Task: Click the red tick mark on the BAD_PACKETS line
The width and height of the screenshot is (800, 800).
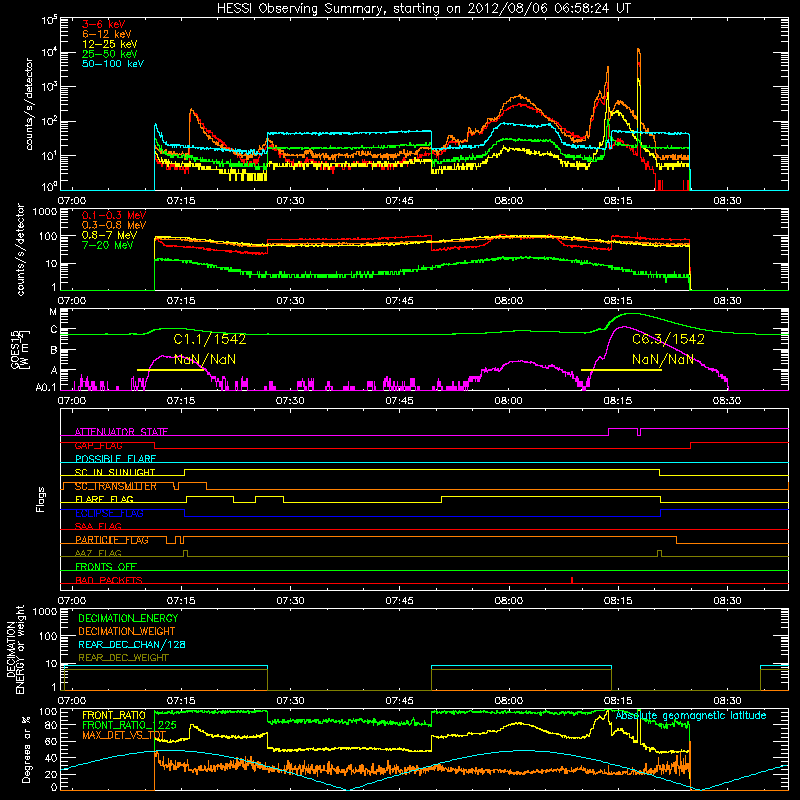Action: [572, 580]
